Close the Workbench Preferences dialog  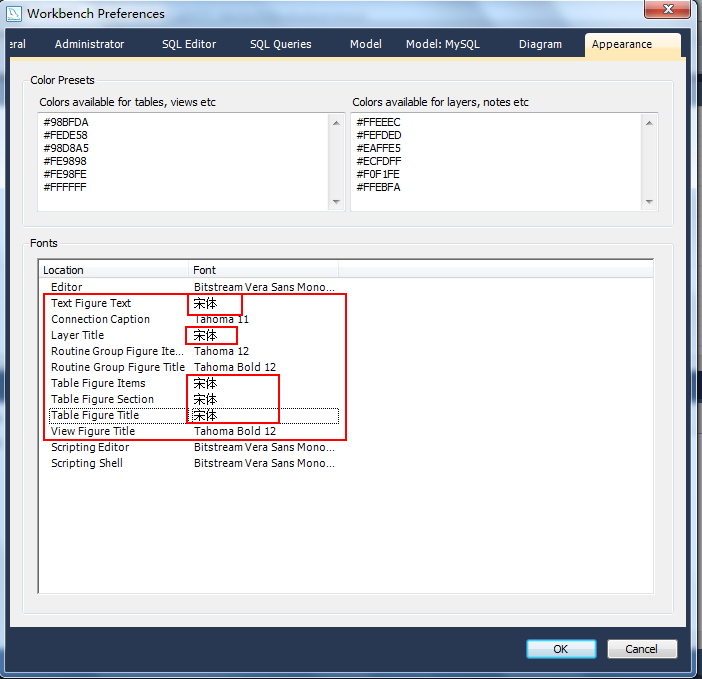667,9
